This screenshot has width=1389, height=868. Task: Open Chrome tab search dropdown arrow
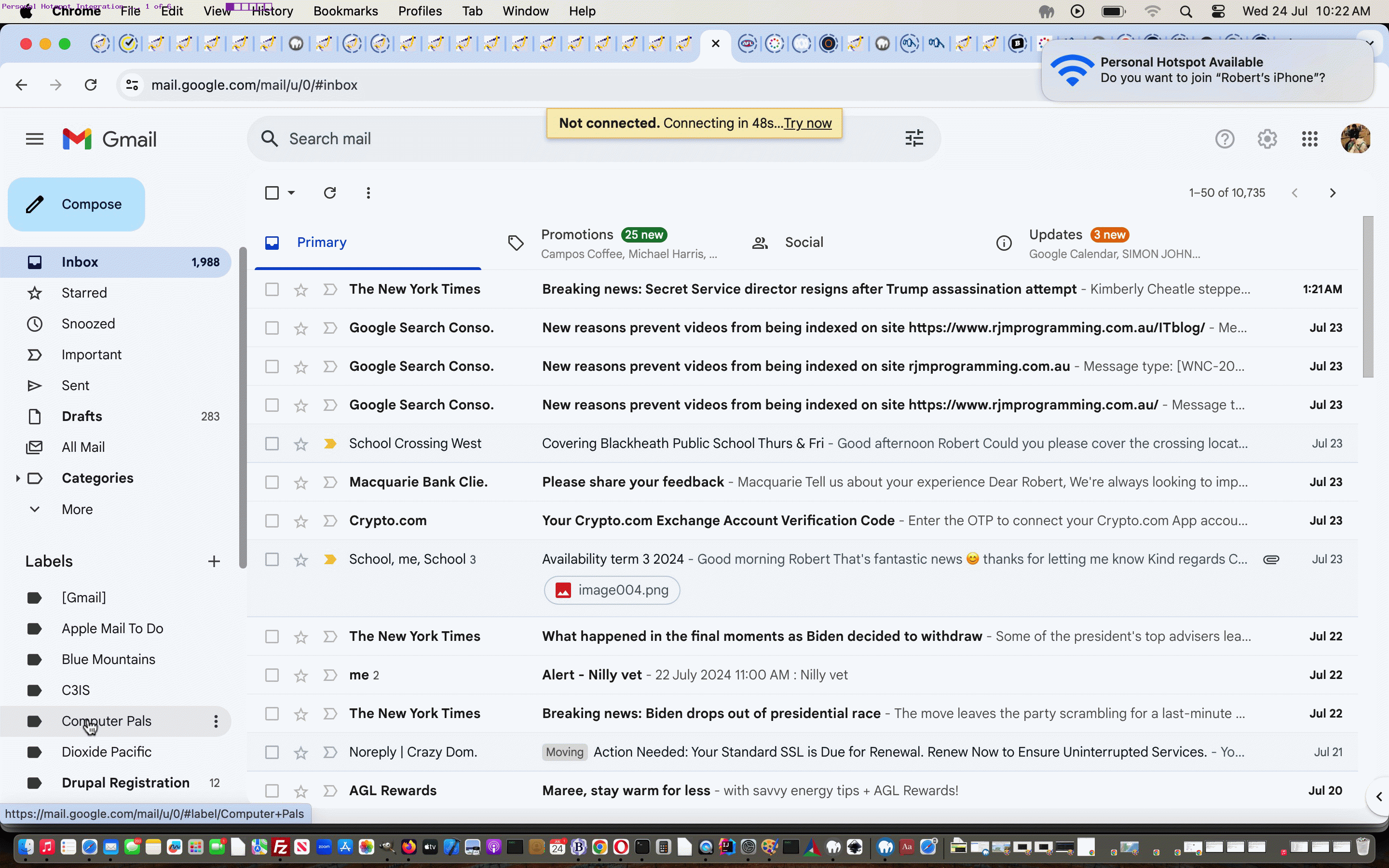[x=1370, y=43]
